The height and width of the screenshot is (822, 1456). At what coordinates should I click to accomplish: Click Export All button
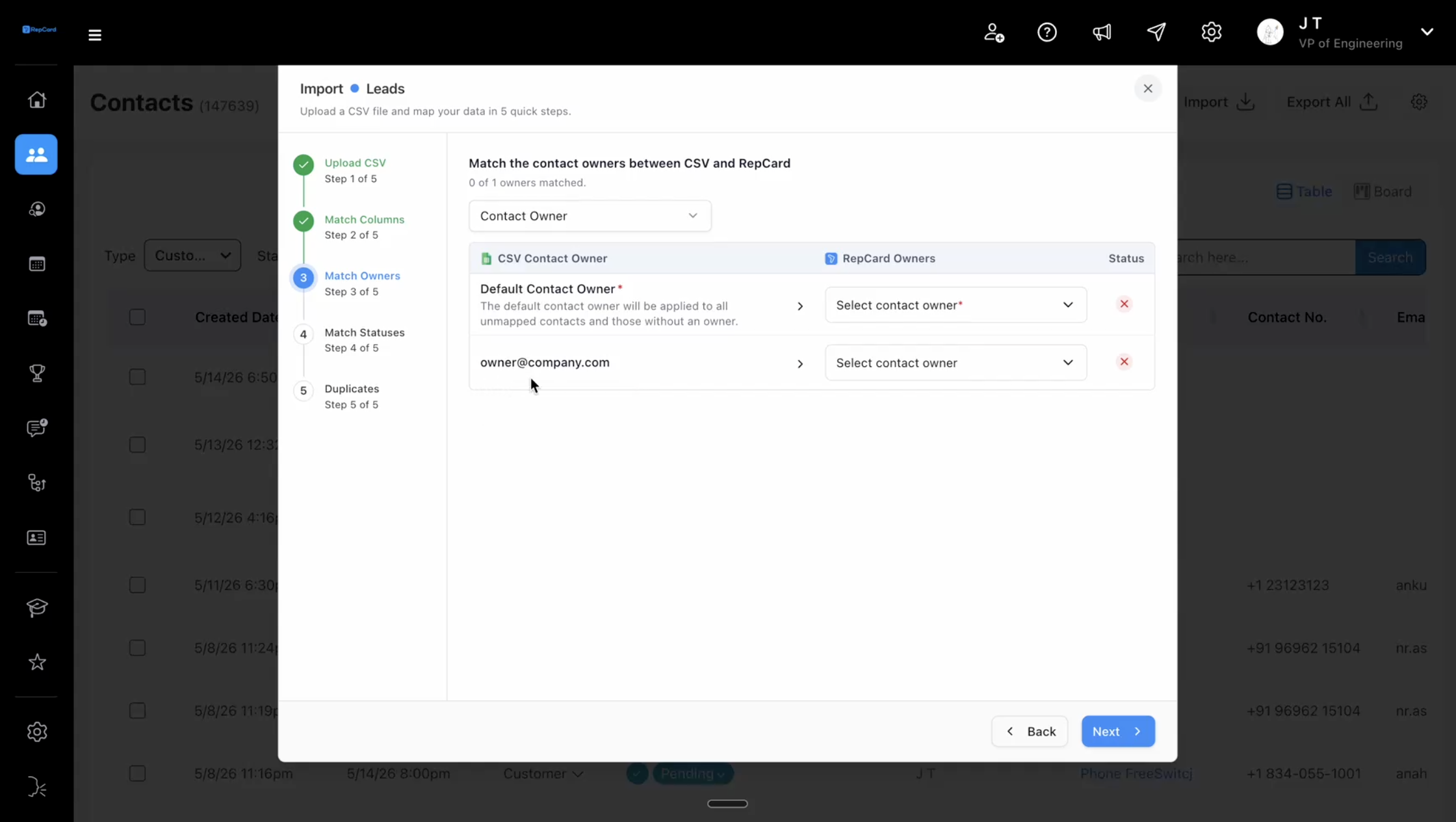1332,102
